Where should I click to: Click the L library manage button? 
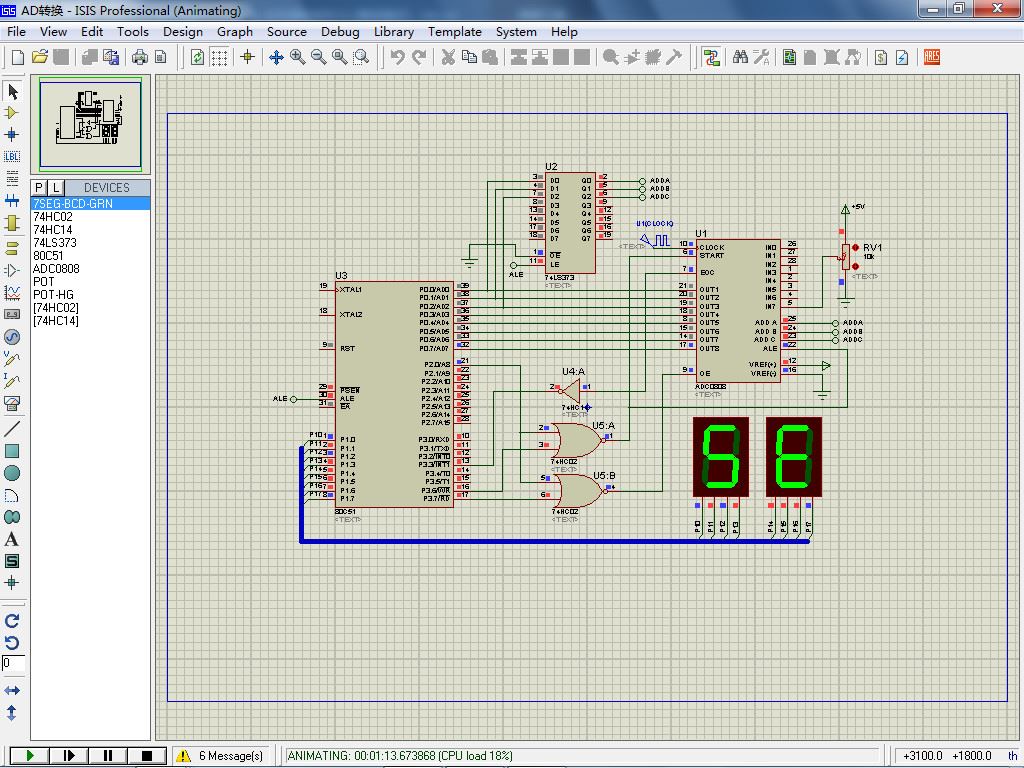tap(56, 187)
